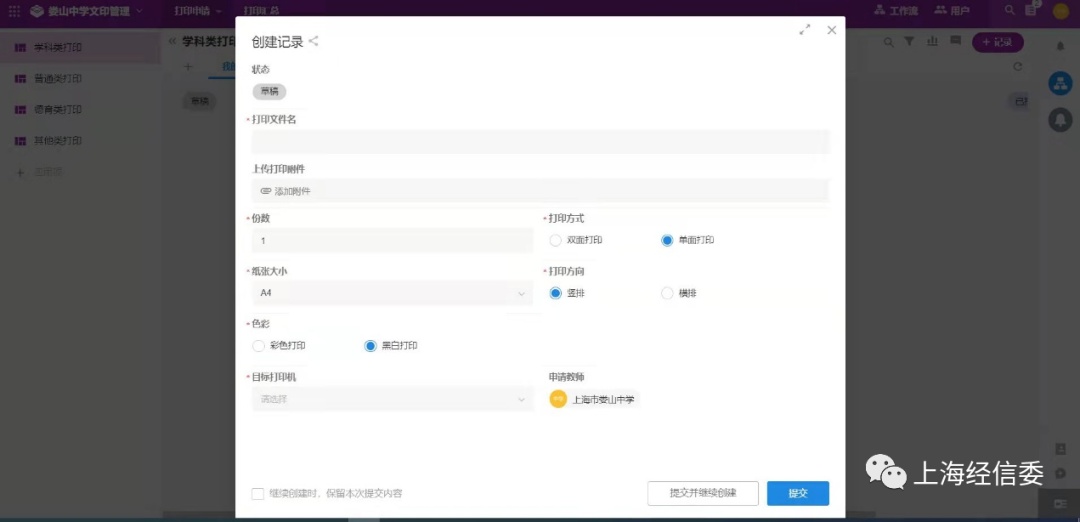Click the 德育类打印 worksheet icon
The image size is (1080, 522).
coord(21,109)
